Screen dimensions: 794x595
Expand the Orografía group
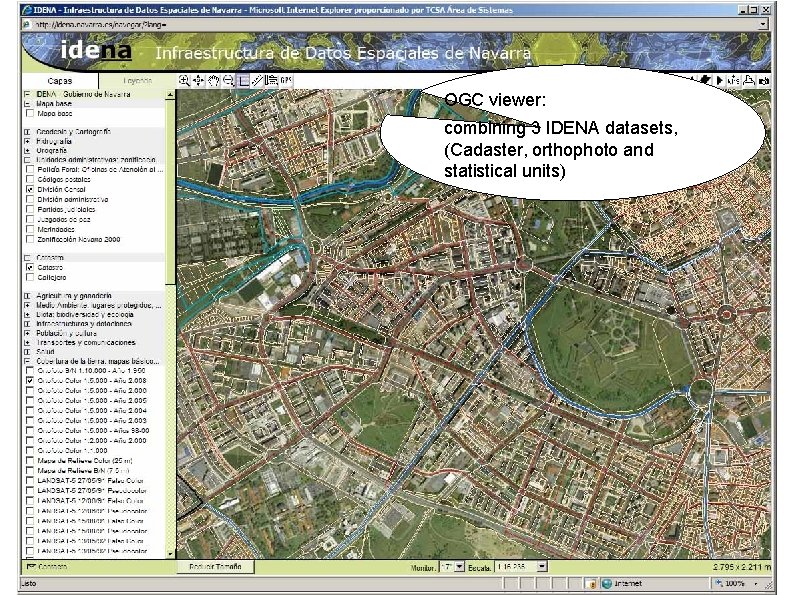point(27,150)
